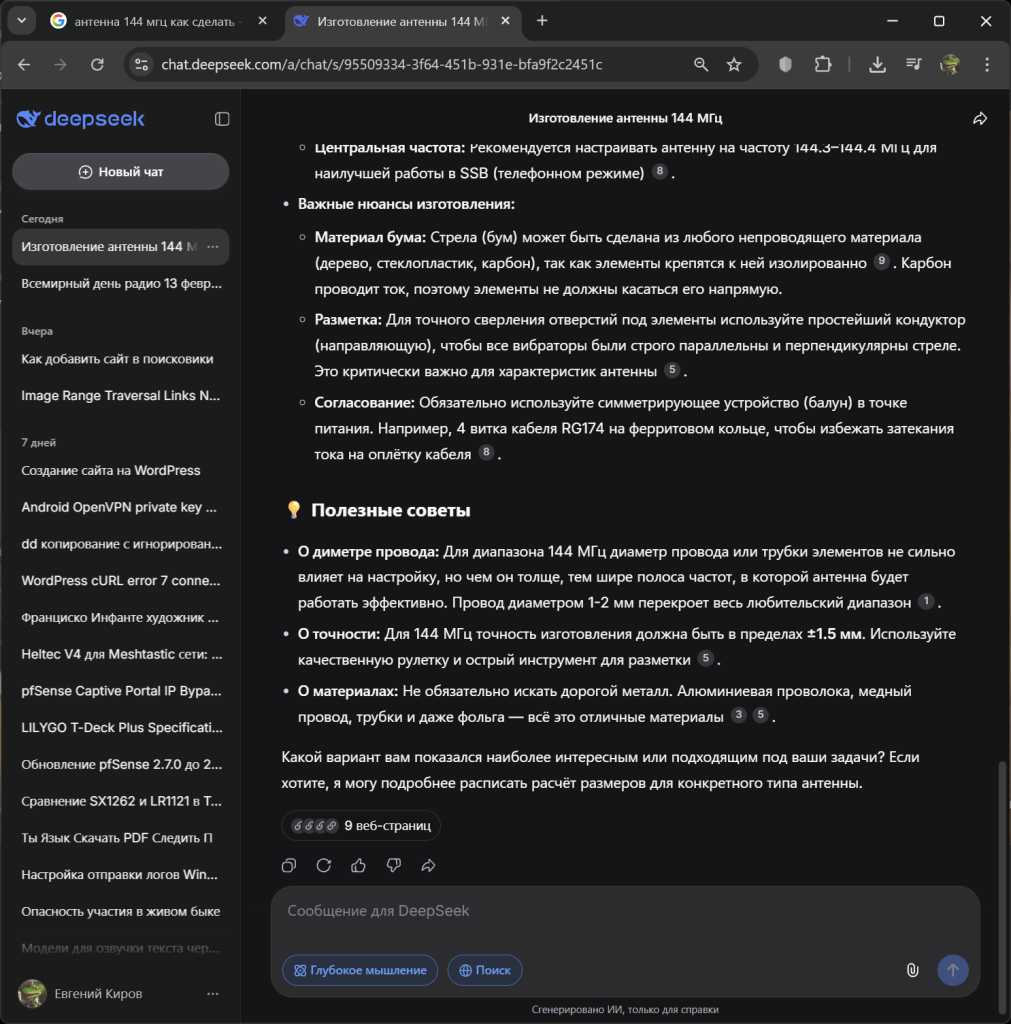This screenshot has width=1011, height=1024.
Task: Open the Создание сайта на WordPress chat
Action: (x=111, y=470)
